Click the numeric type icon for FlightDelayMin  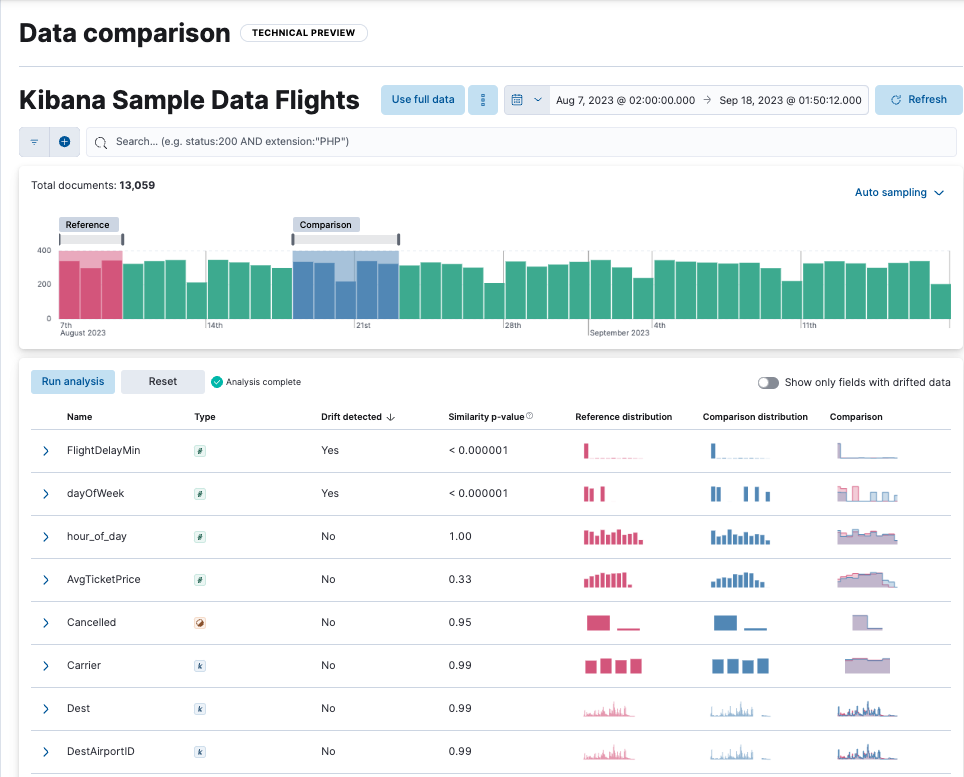[199, 450]
